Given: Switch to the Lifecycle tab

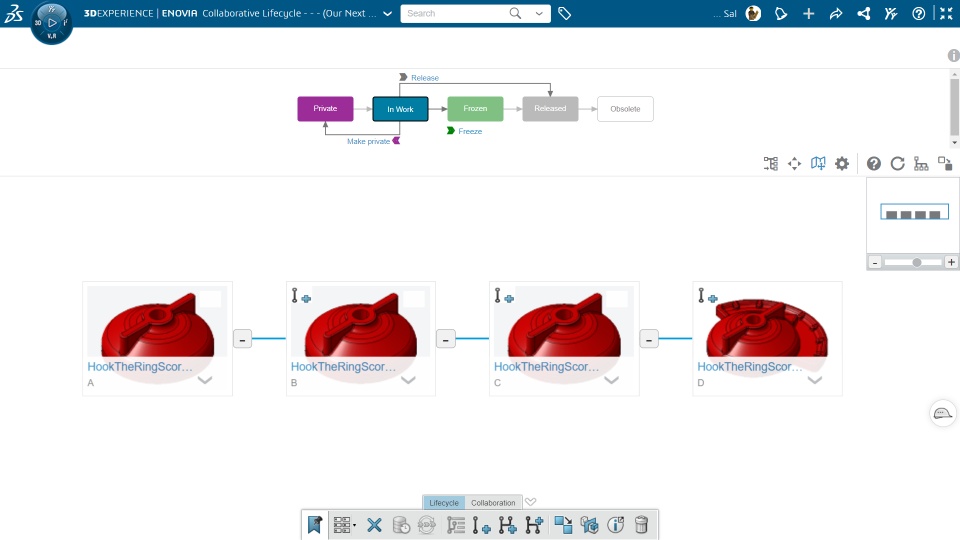Looking at the screenshot, I should 444,503.
